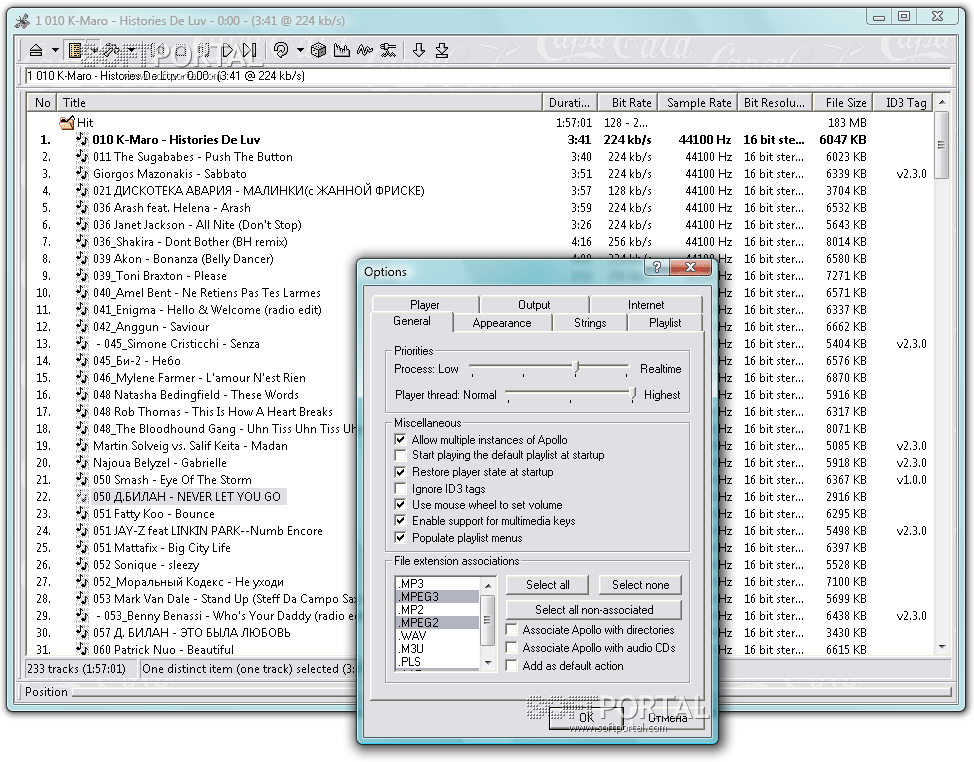Click the Select none button
The image size is (974, 762).
[x=640, y=585]
